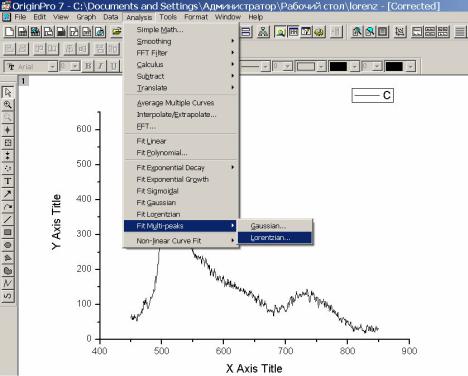
Task: Create a New Project with blank page icon
Action: [9, 32]
